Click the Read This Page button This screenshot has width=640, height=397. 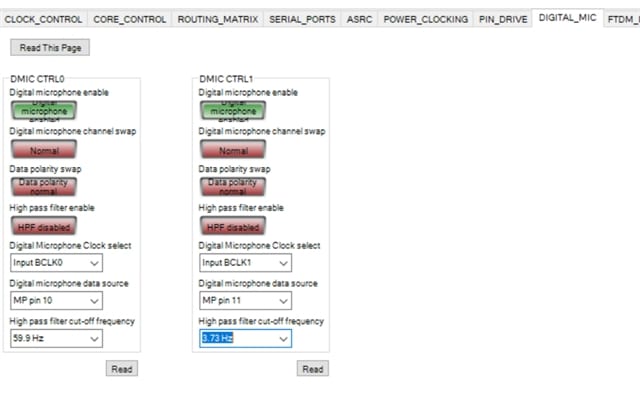click(50, 48)
